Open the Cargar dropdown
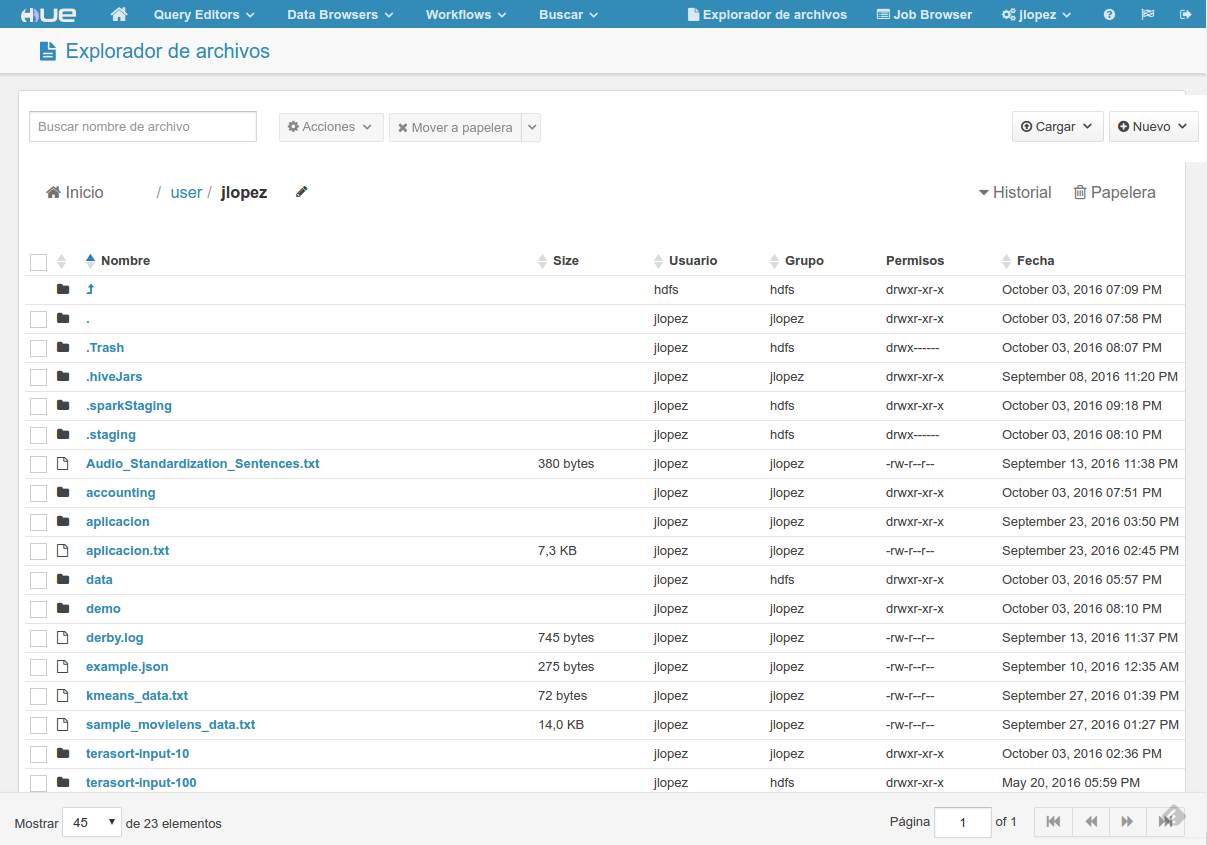This screenshot has height=845, width=1207. [1058, 127]
